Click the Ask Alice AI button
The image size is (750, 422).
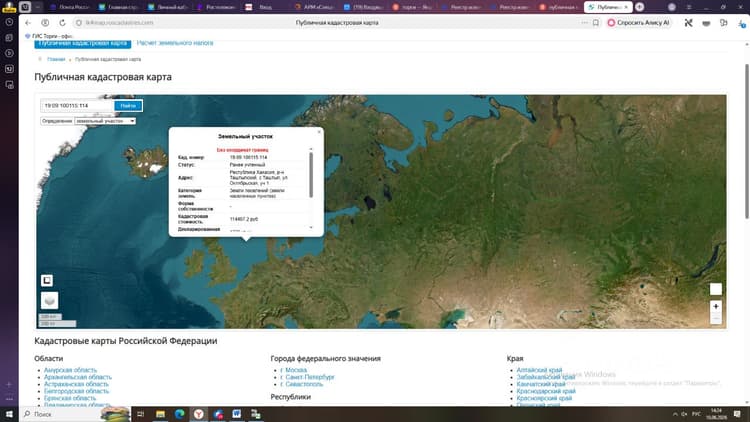click(639, 22)
